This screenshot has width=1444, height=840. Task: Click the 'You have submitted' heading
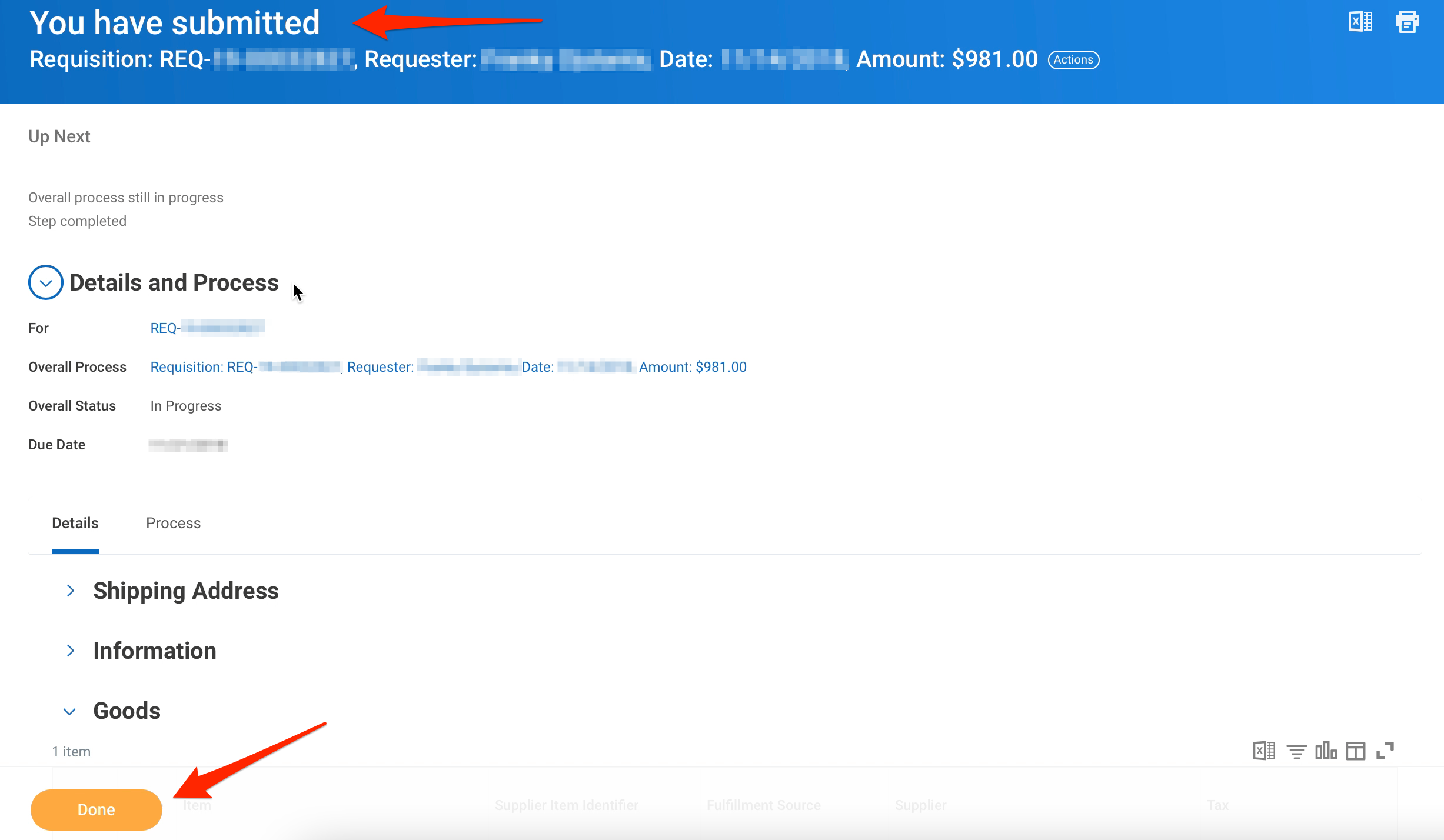pos(174,23)
